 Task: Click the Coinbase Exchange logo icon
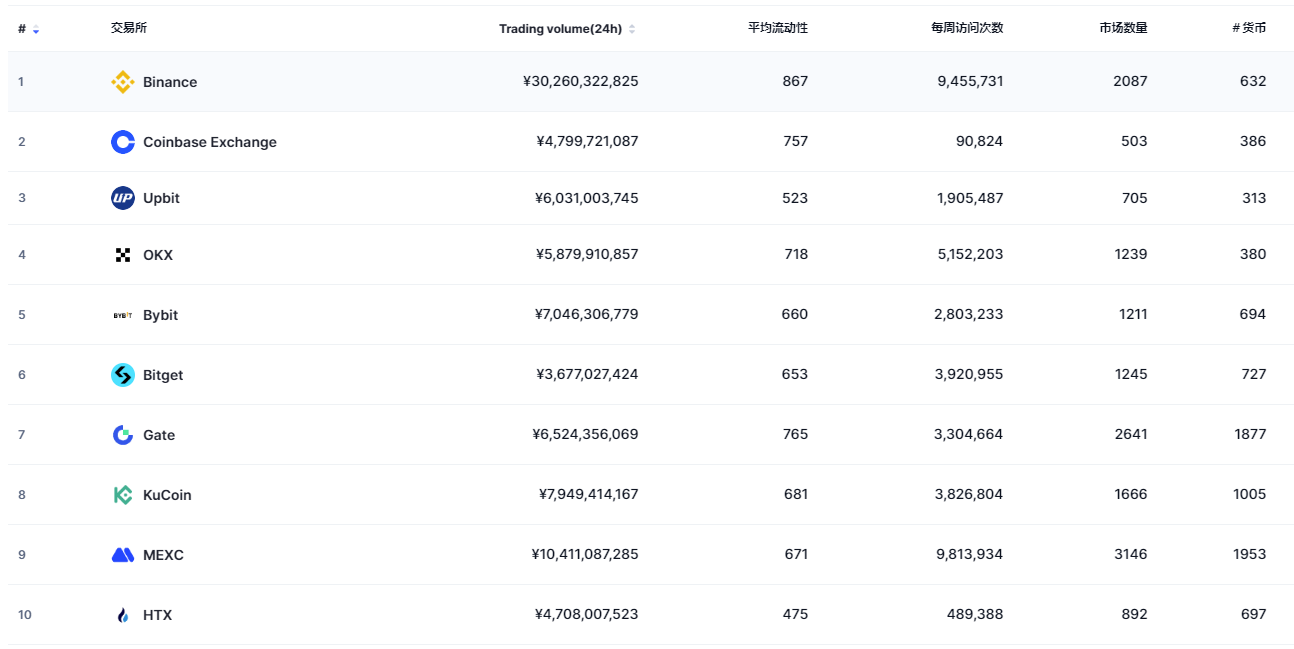123,142
